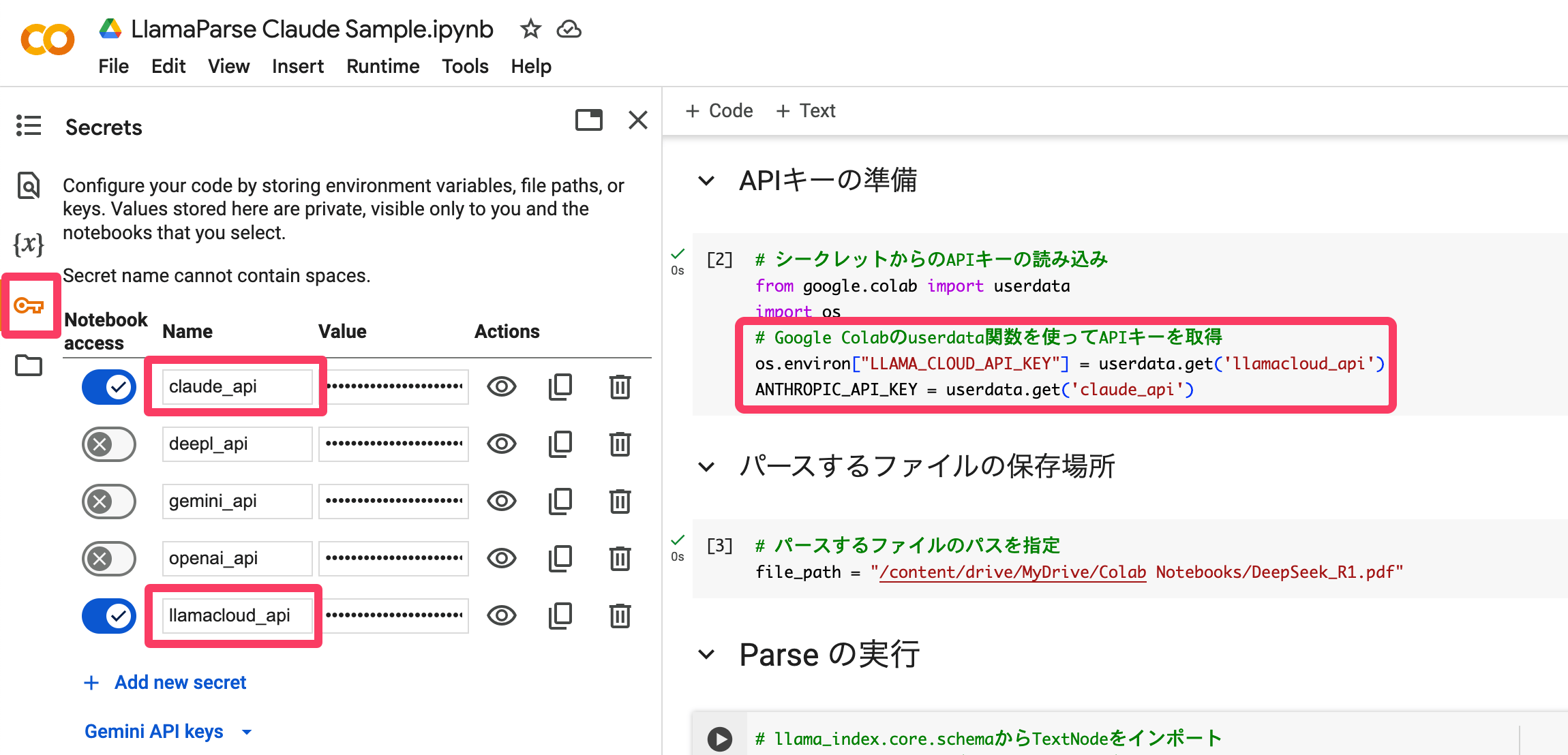Open the table of contents sidebar icon

click(x=29, y=125)
